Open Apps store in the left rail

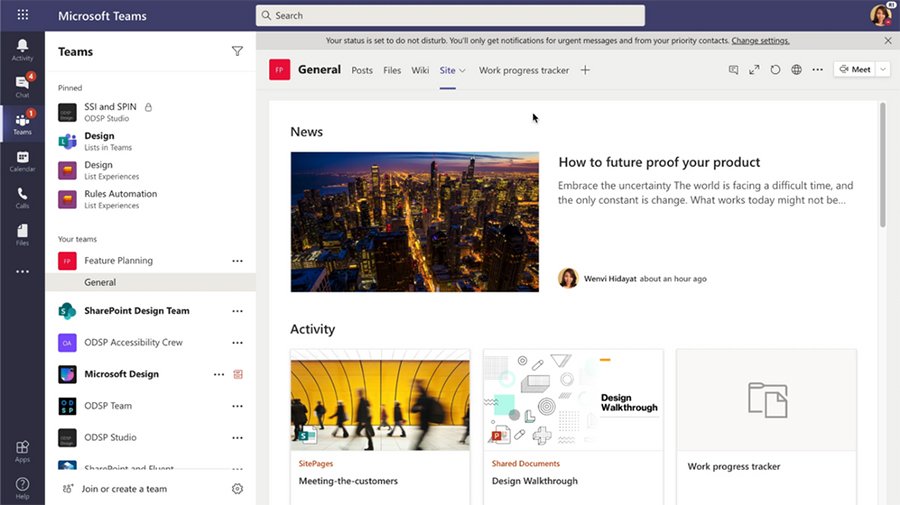(x=22, y=451)
